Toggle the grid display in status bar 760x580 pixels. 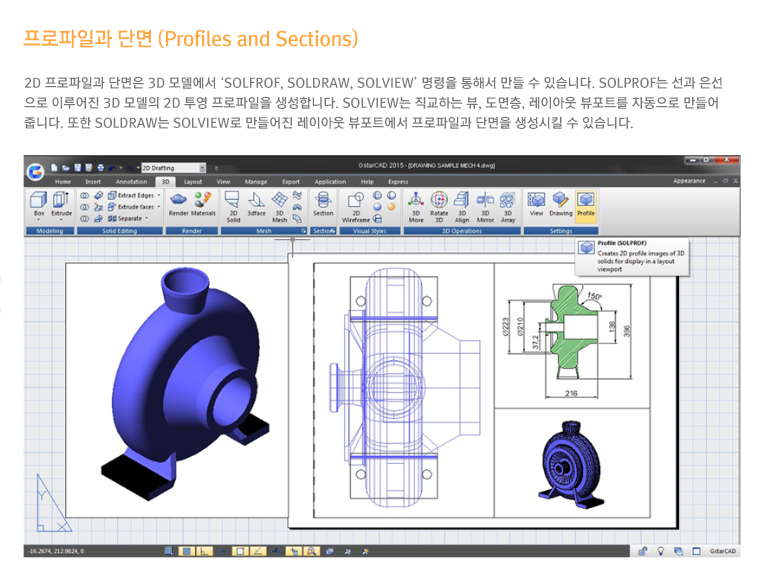tap(186, 551)
